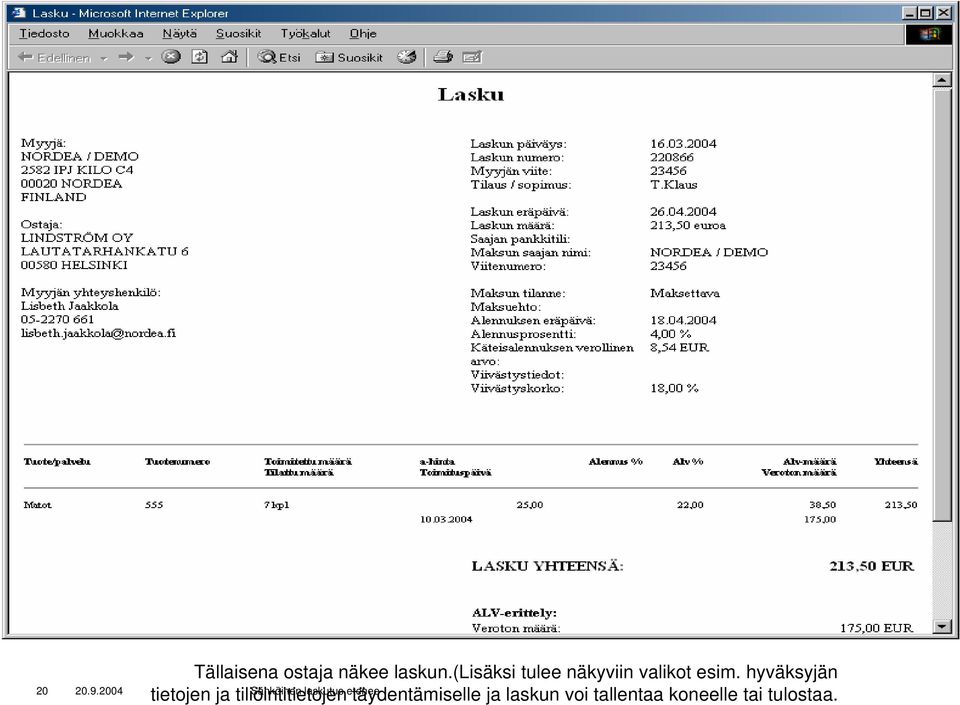Image resolution: width=960 pixels, height=705 pixels.
Task: Click the discount due date 18.04.2004
Action: click(683, 320)
